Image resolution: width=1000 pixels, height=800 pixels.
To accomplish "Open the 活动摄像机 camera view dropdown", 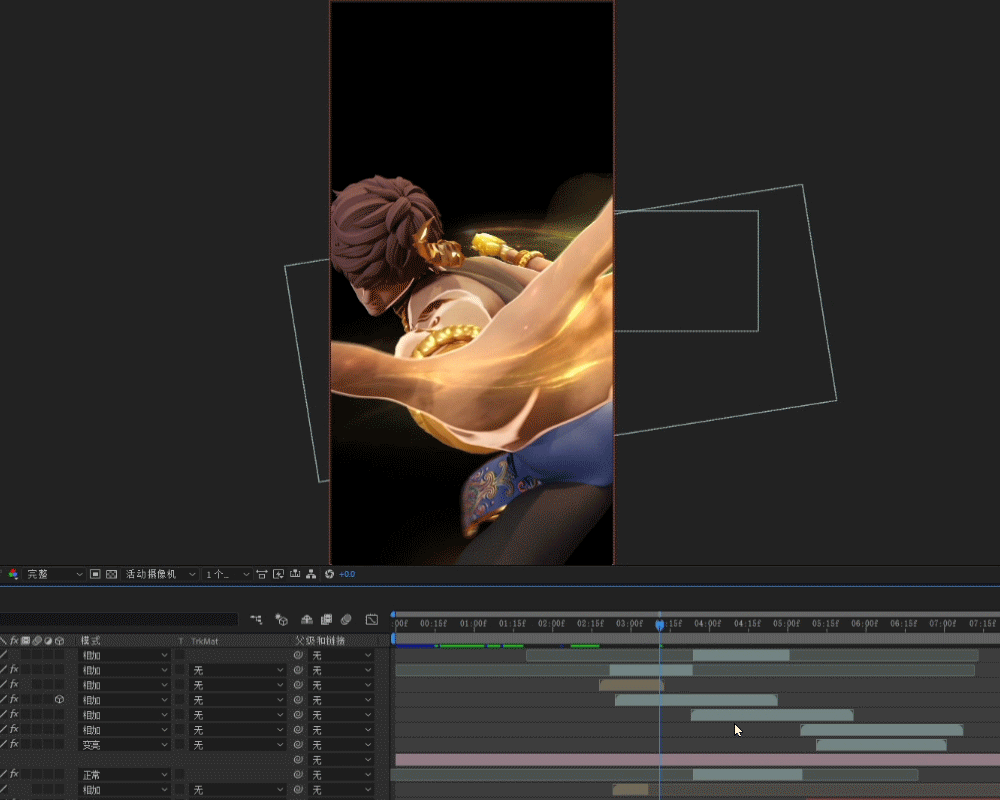I will click(160, 574).
